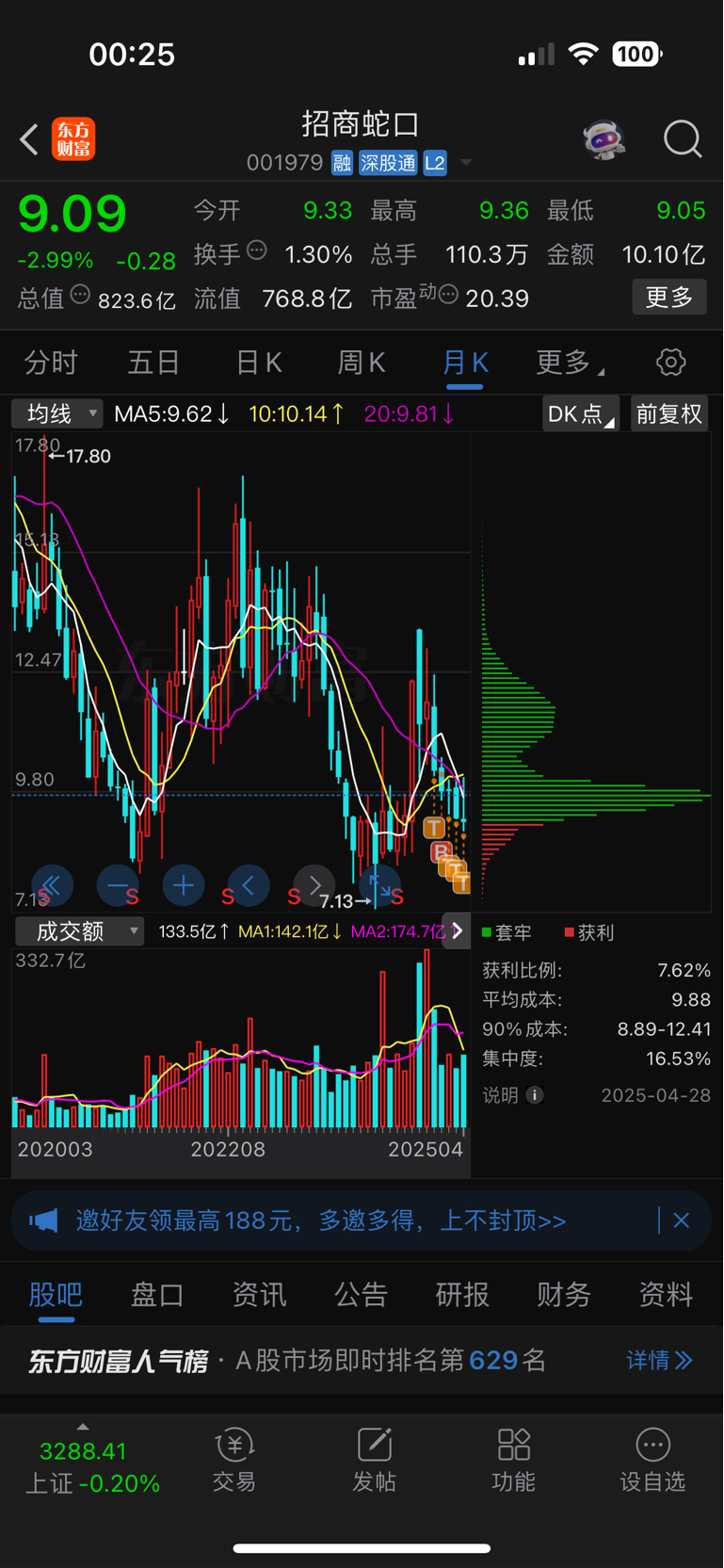Tap 换手 info circle icon
Screen dimensions: 724x1568
point(256,251)
